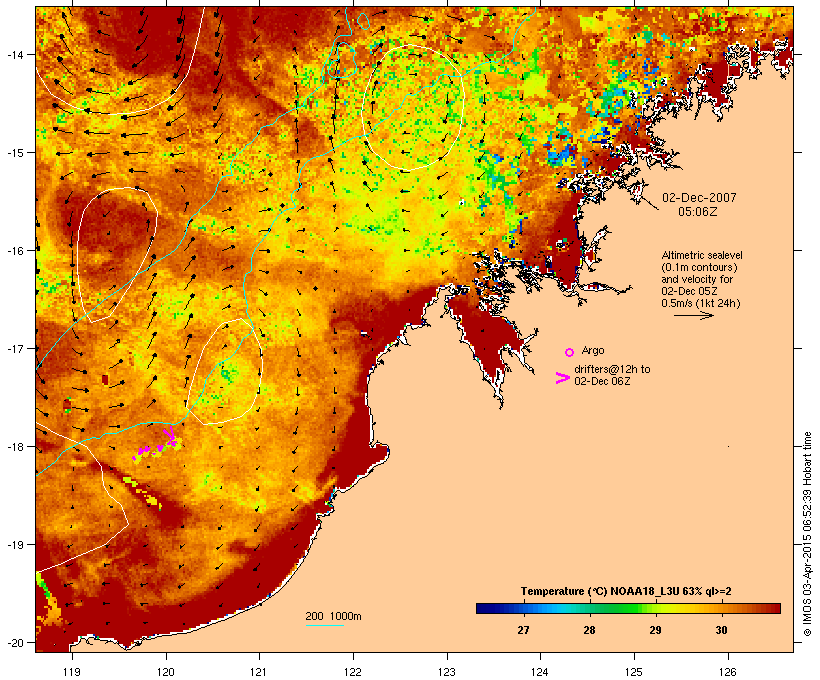Click the longitude axis label 119

(x=72, y=672)
